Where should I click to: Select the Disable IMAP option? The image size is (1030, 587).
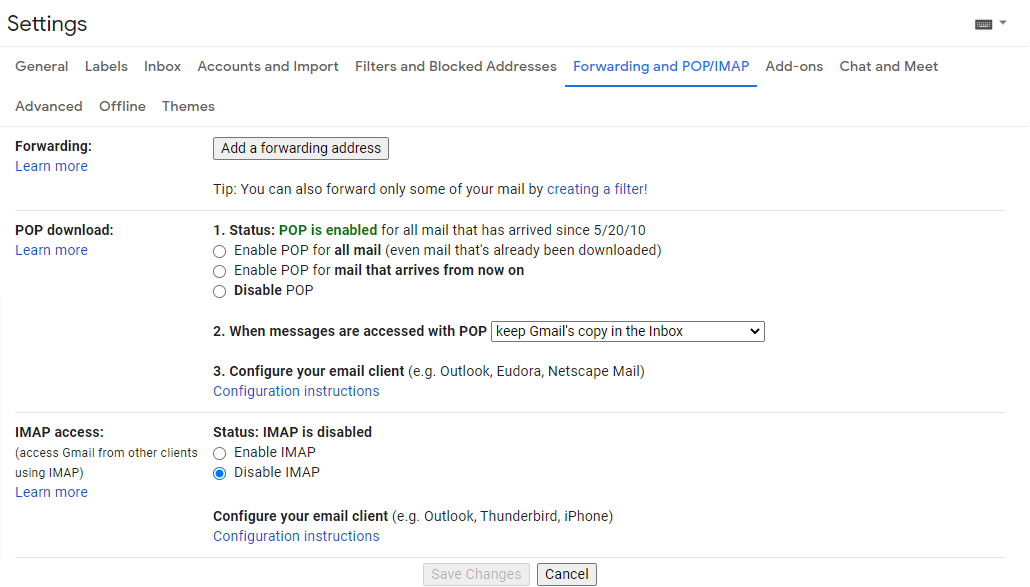219,472
